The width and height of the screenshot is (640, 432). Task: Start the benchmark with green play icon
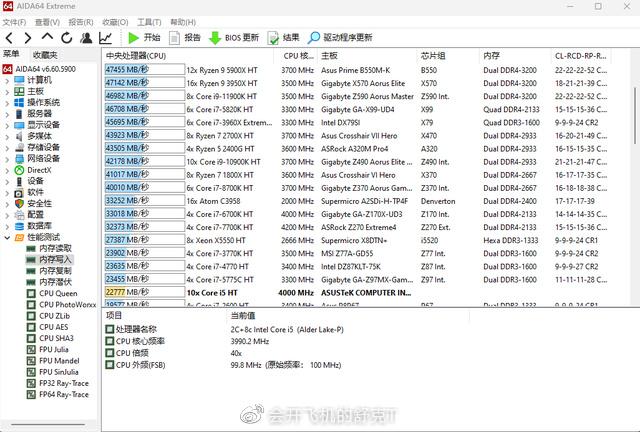click(x=144, y=38)
